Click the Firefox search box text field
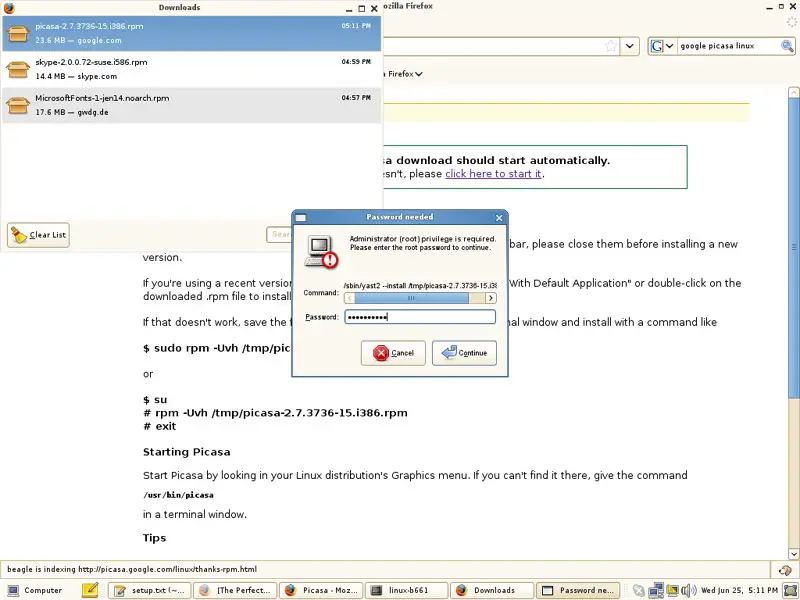Viewport: 800px width, 600px height. click(x=728, y=46)
